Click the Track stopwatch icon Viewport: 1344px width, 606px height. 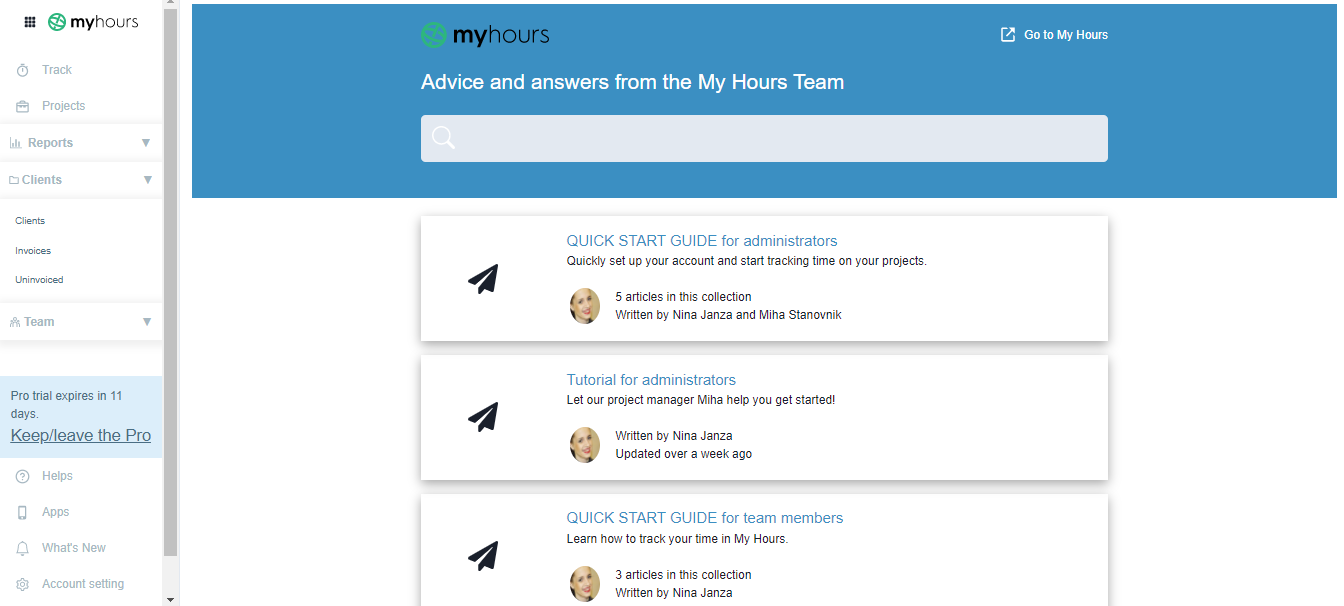click(x=22, y=70)
